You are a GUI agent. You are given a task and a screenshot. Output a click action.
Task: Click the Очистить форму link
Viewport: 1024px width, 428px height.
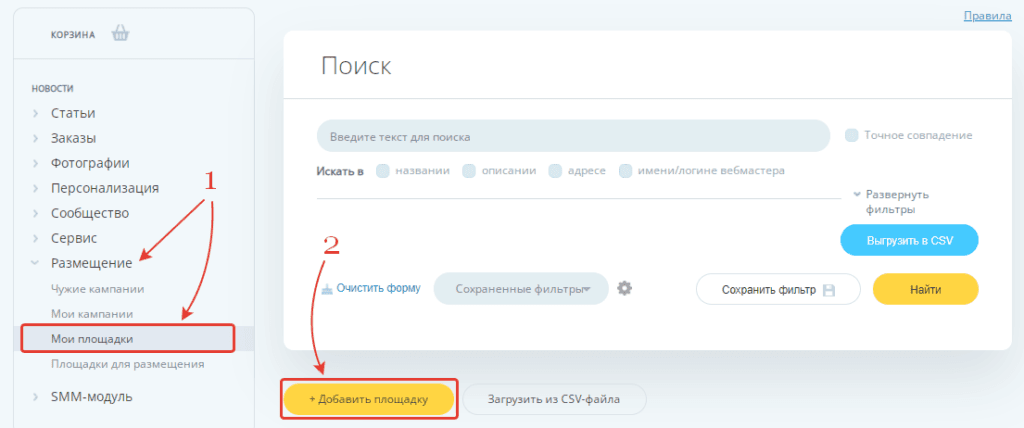click(x=379, y=288)
